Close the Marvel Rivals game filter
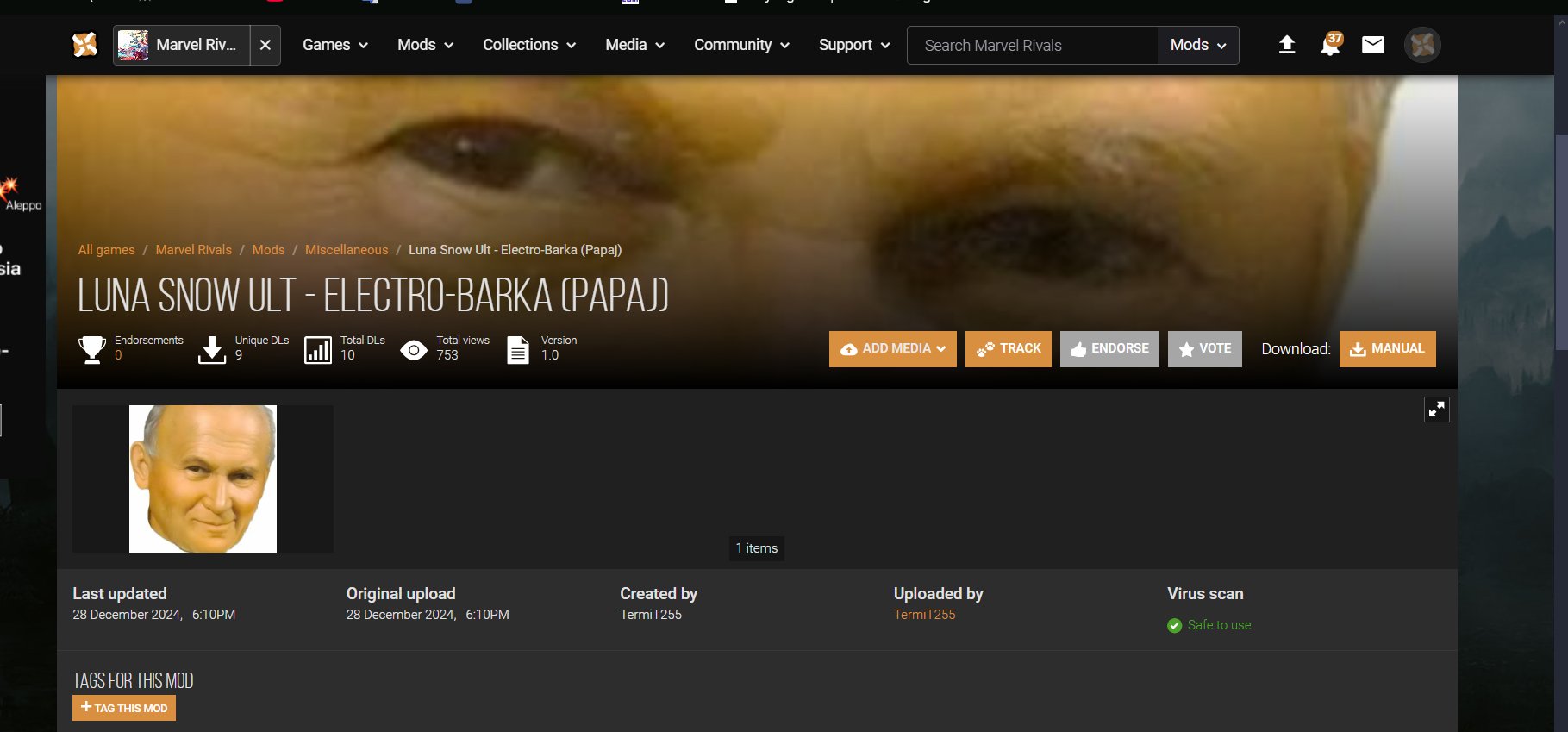Screen dimensions: 1568x732 265,45
